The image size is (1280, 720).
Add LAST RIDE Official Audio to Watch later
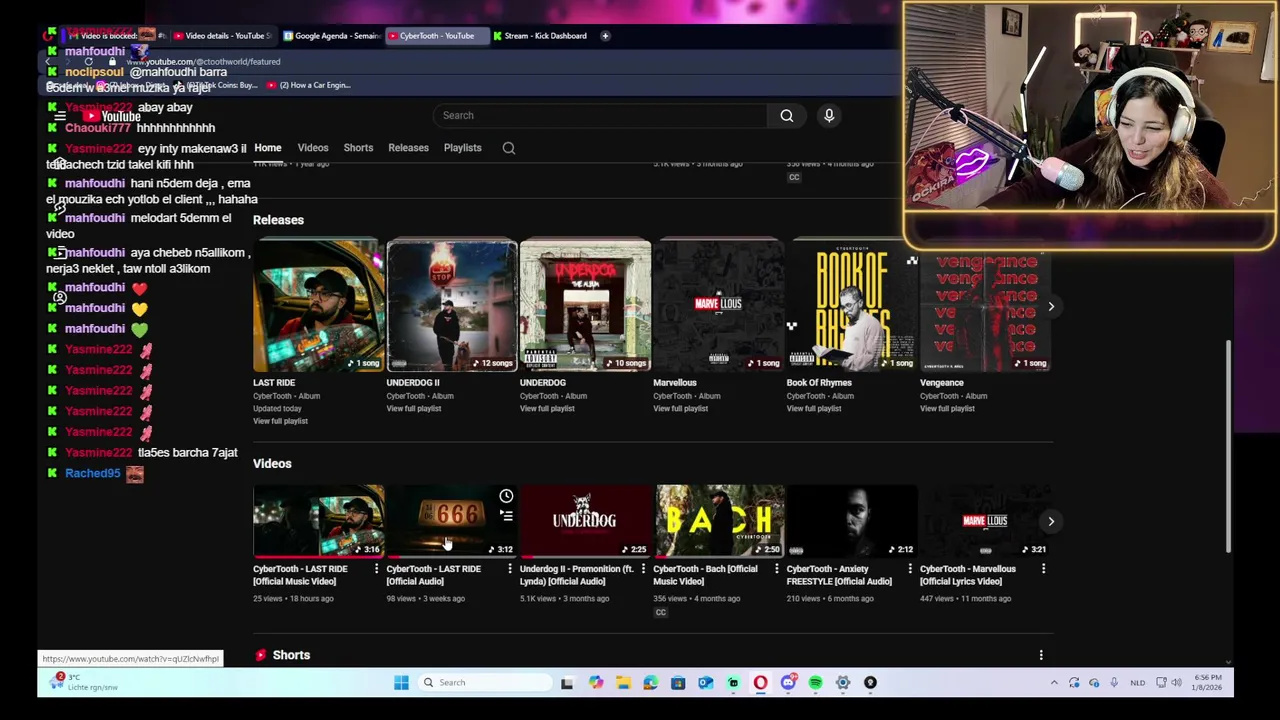point(506,496)
